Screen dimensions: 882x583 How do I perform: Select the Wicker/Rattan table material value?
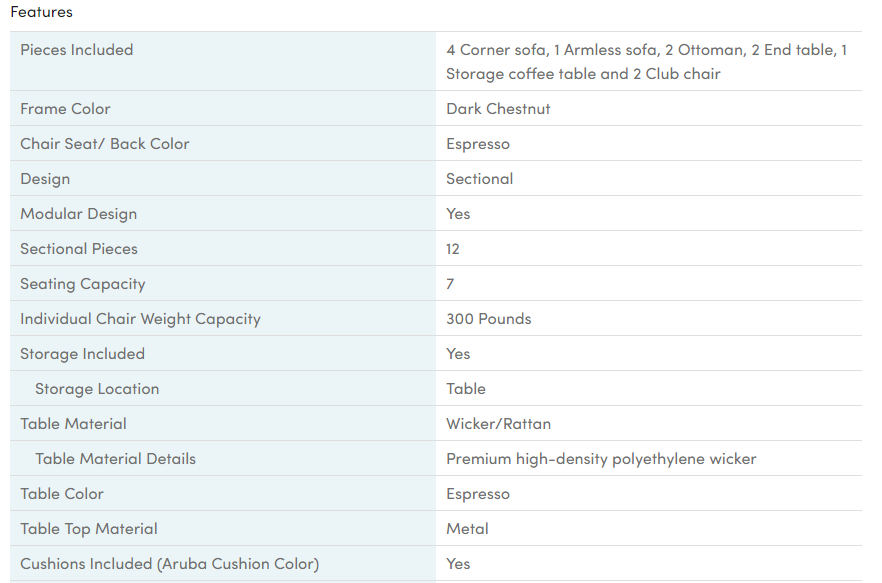click(x=498, y=424)
